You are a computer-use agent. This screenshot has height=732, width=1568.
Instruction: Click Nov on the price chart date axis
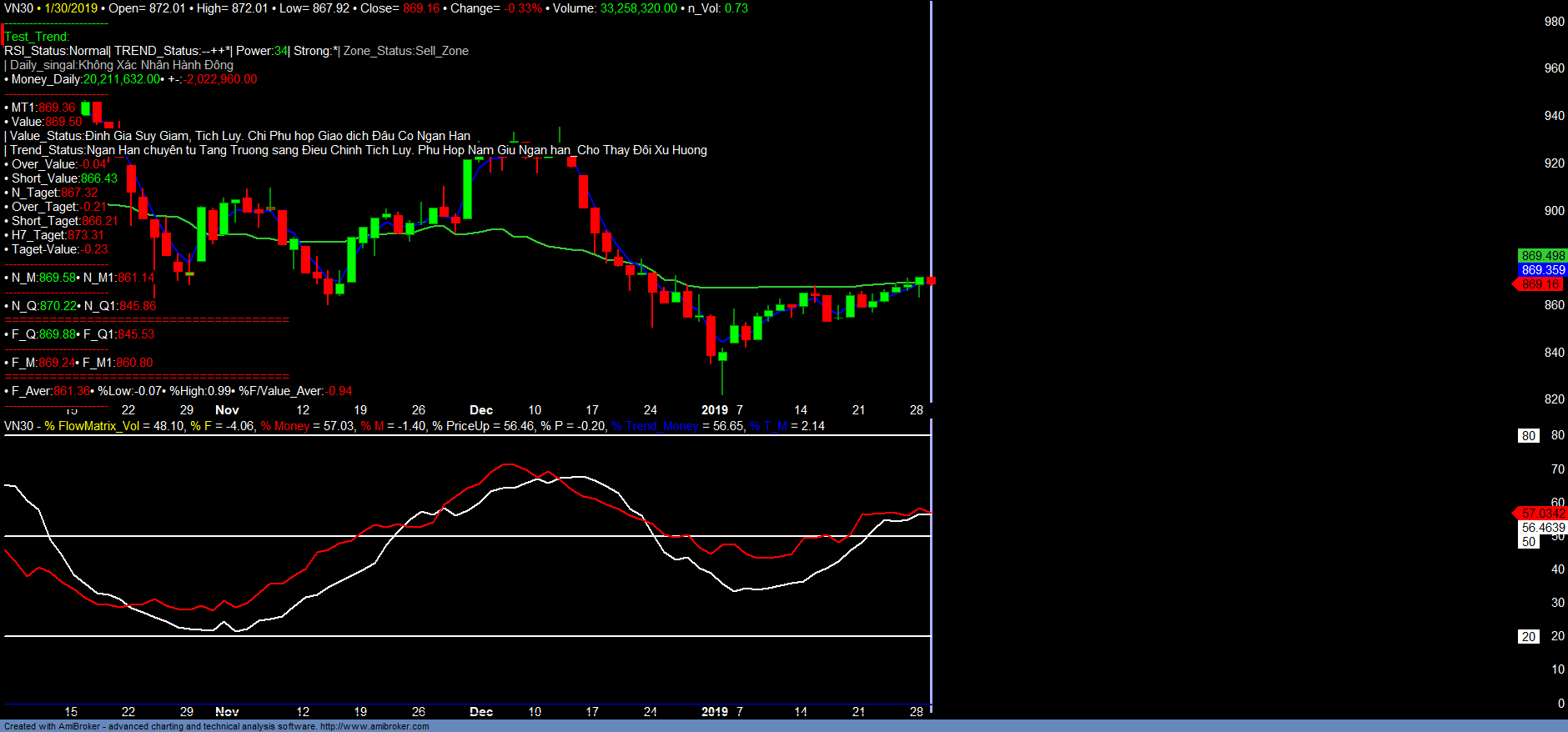tap(227, 410)
